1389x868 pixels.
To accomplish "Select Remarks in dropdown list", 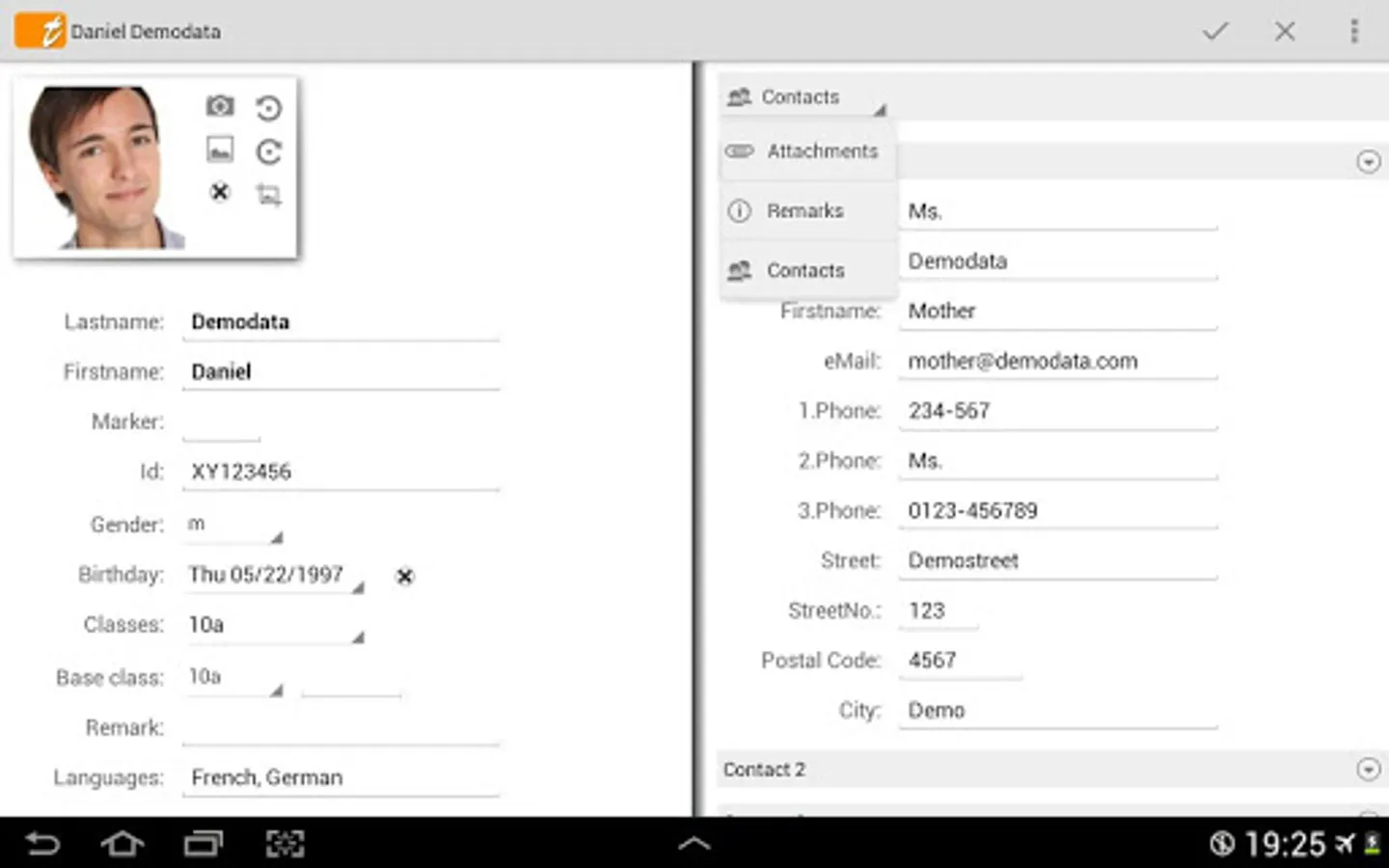I will tap(808, 211).
